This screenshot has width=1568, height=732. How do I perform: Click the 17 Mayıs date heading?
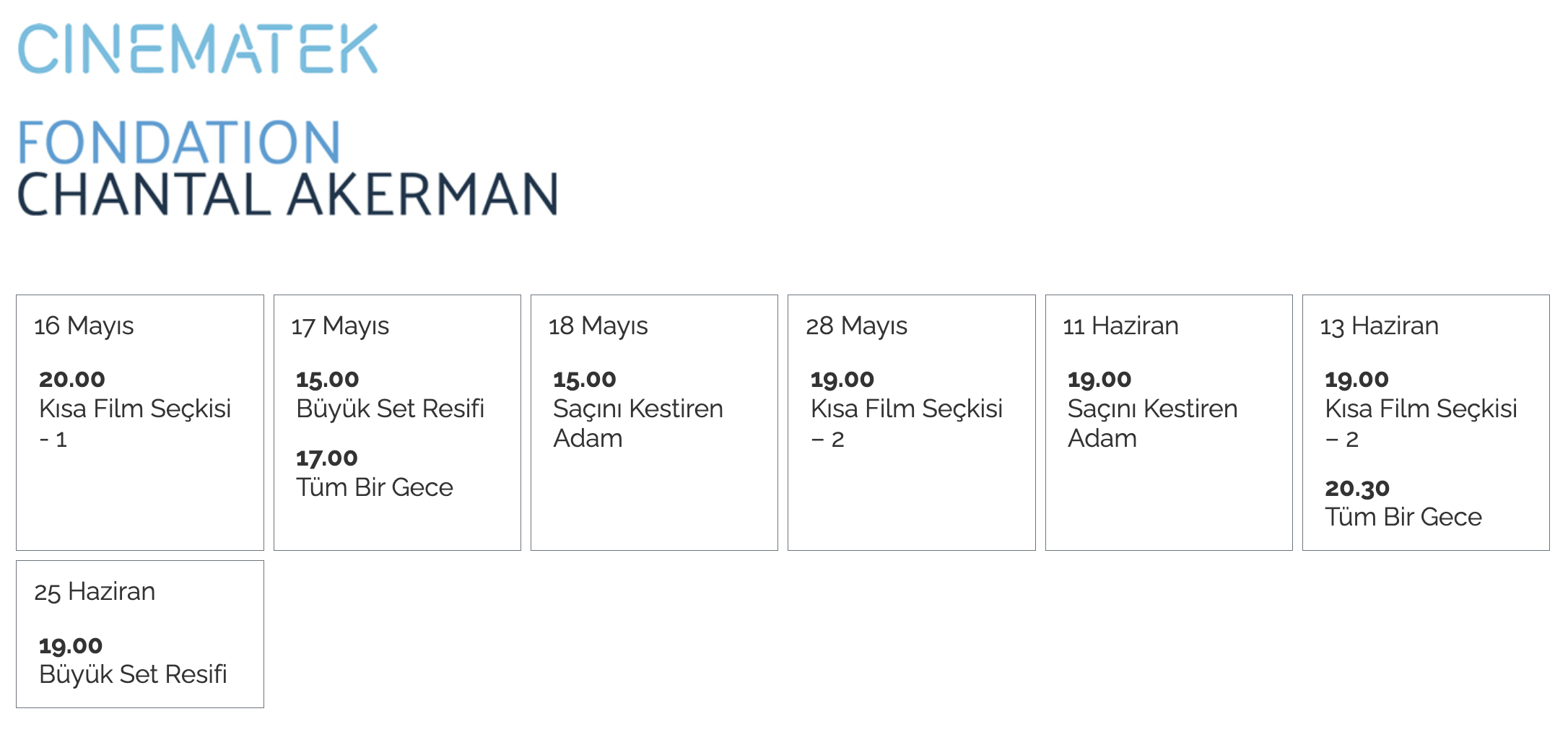coord(340,326)
